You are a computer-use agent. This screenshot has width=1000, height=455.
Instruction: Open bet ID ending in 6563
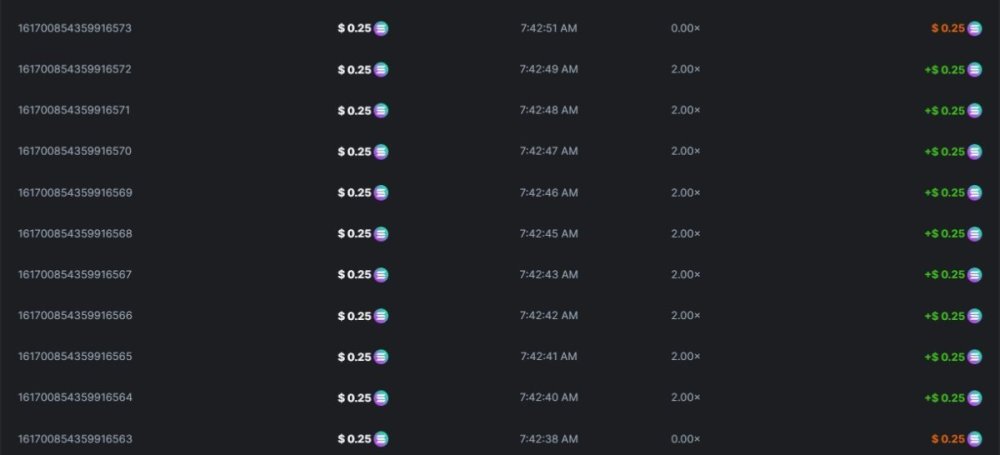(x=75, y=438)
